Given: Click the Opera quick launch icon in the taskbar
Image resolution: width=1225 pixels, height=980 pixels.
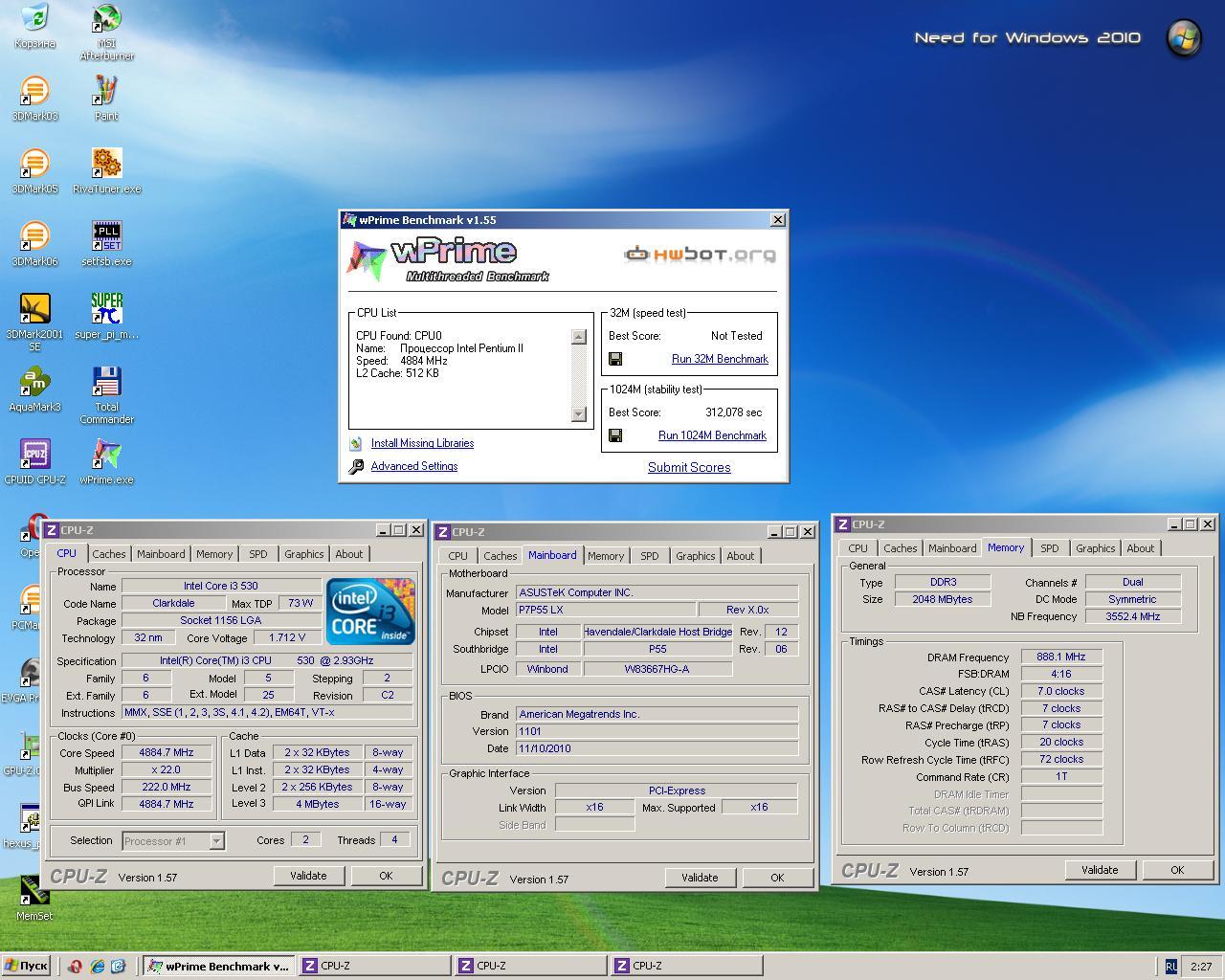Looking at the screenshot, I should point(76,967).
